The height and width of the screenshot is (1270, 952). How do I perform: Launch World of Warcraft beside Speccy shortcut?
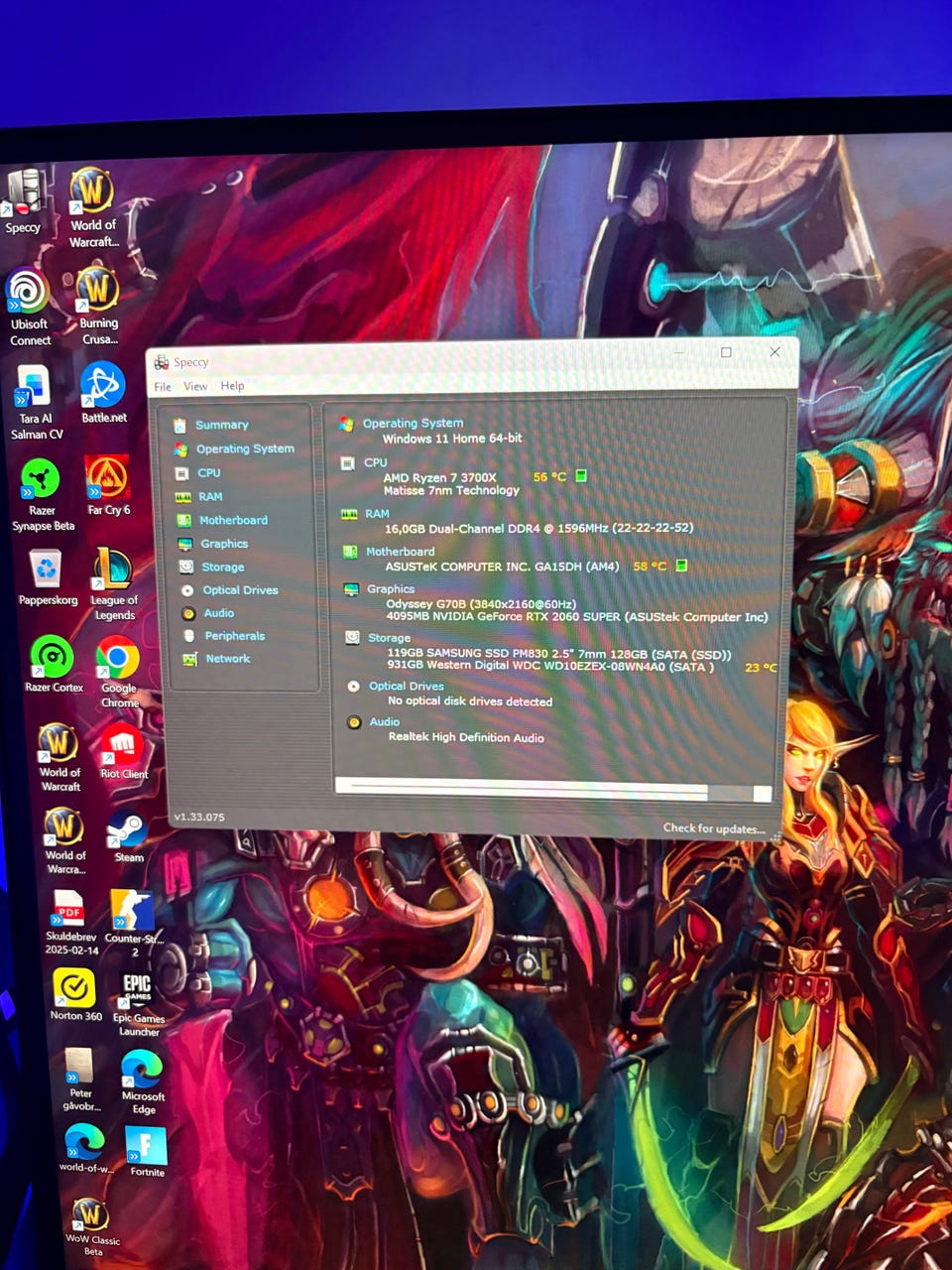pos(93,207)
